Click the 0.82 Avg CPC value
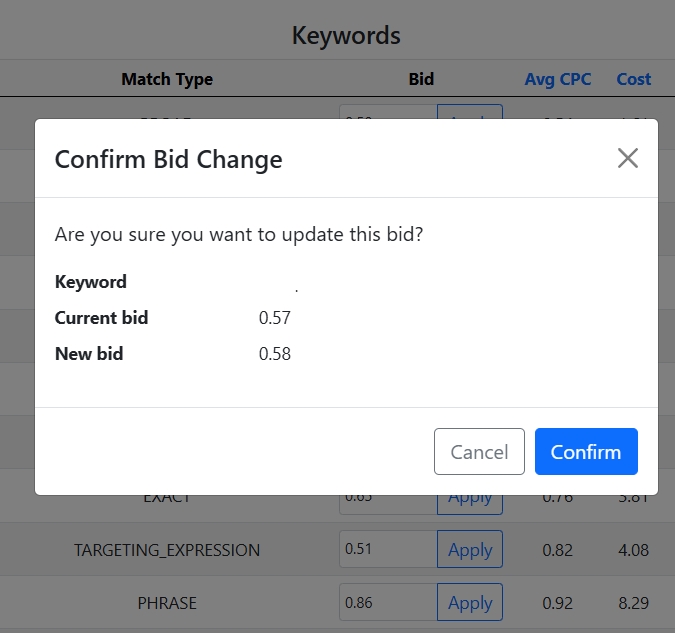Image resolution: width=675 pixels, height=633 pixels. (558, 550)
